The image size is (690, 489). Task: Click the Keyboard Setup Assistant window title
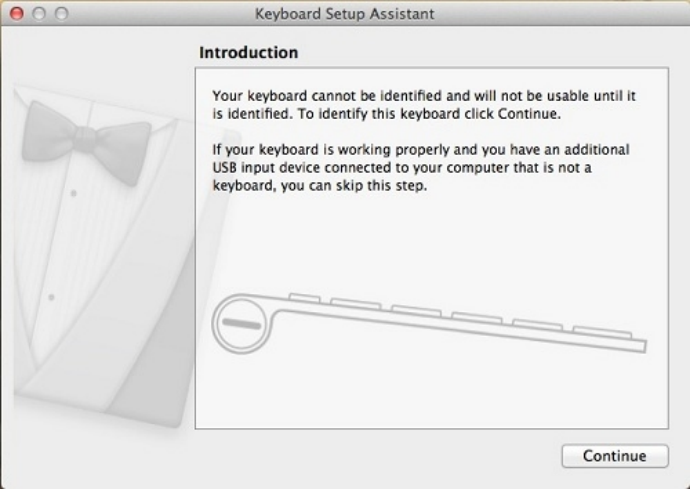click(345, 14)
